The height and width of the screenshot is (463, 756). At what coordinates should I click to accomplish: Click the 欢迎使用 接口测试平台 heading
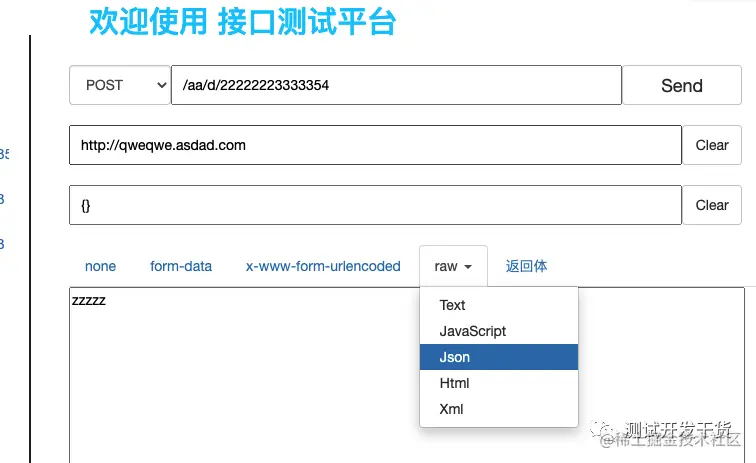tap(243, 21)
